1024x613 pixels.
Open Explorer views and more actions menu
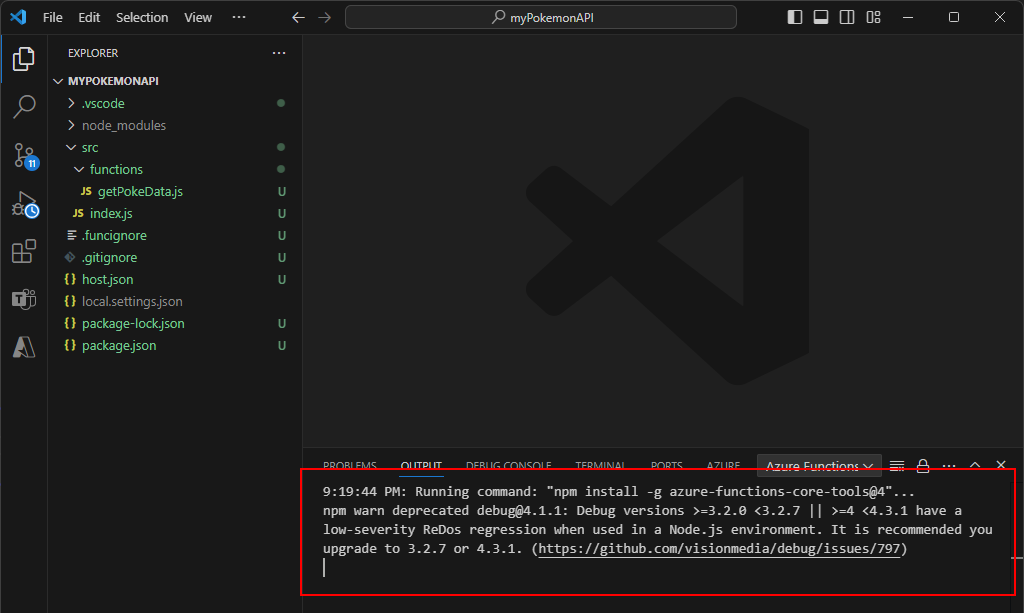coord(279,53)
